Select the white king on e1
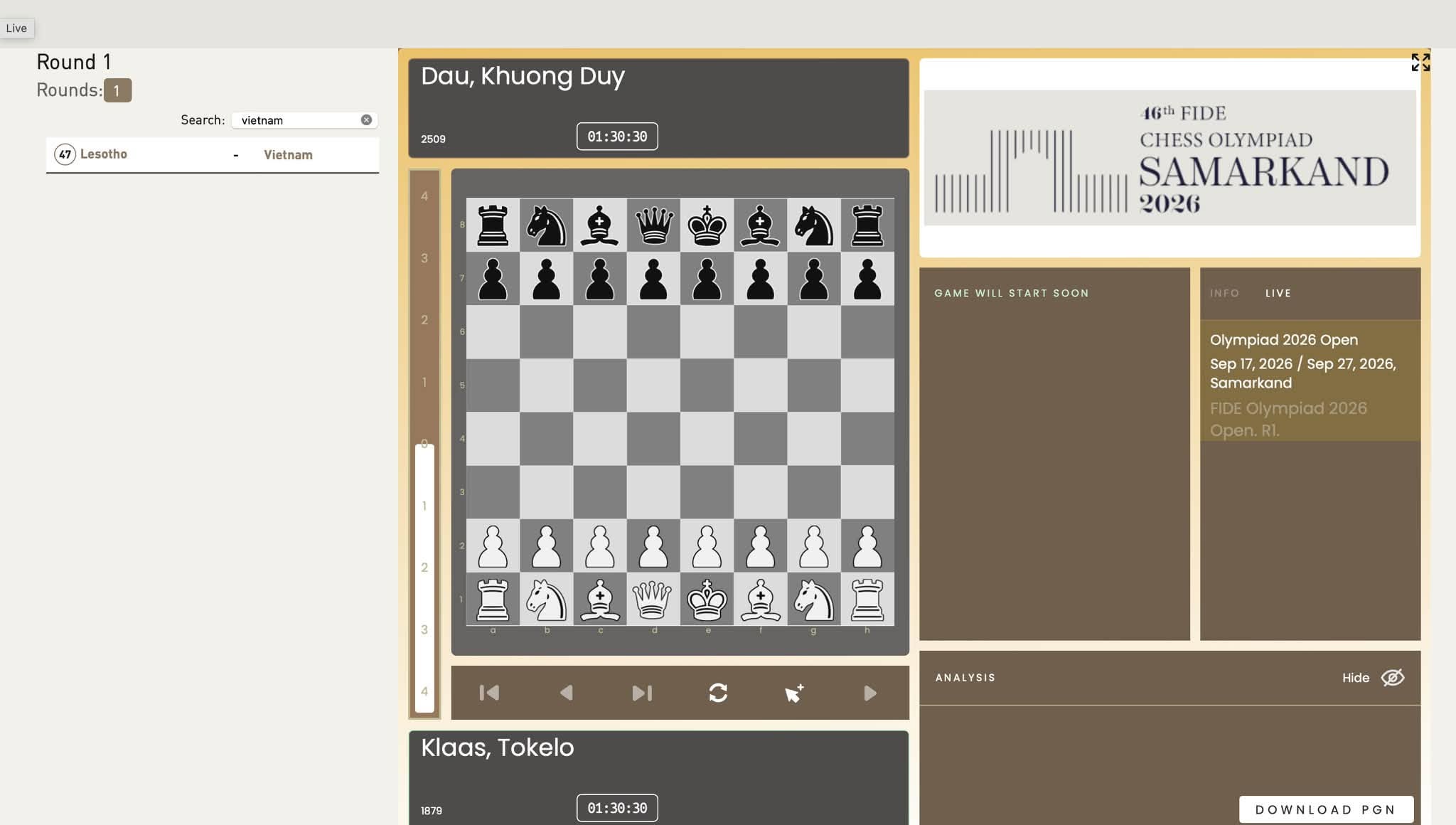The height and width of the screenshot is (825, 1456). coord(707,600)
